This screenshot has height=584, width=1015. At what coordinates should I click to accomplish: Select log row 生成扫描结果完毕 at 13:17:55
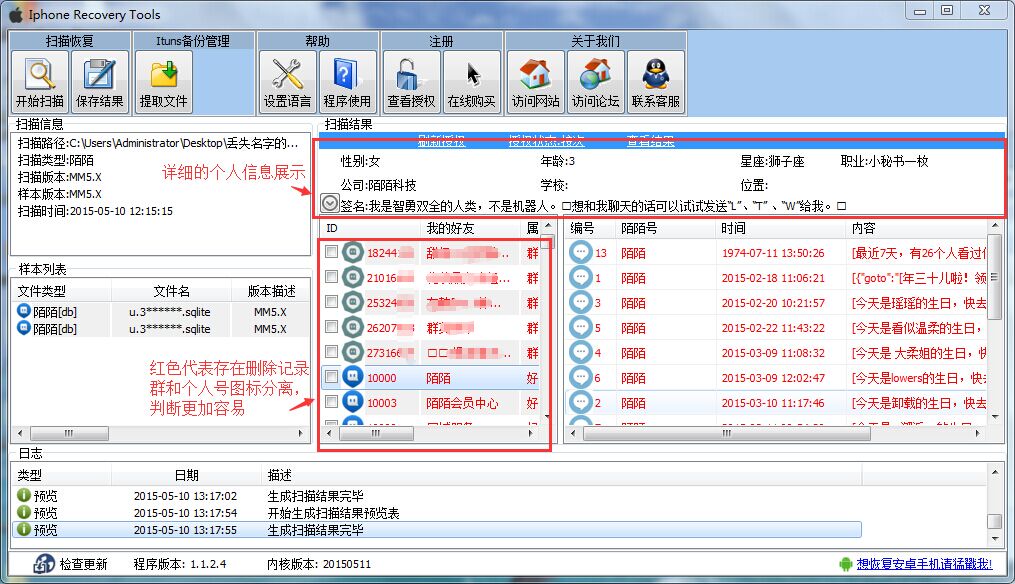pyautogui.click(x=437, y=530)
